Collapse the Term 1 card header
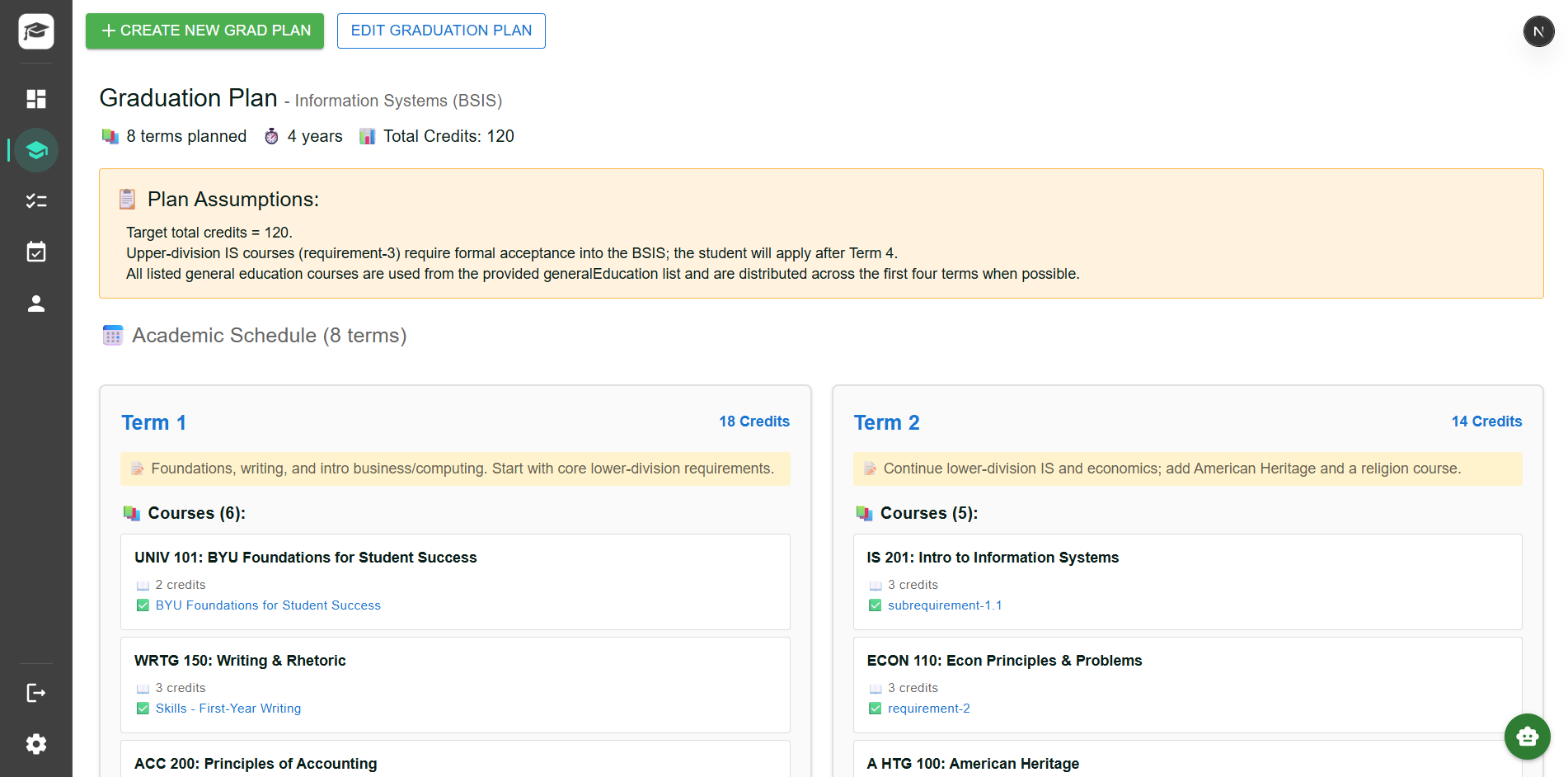This screenshot has height=777, width=1568. [x=153, y=421]
